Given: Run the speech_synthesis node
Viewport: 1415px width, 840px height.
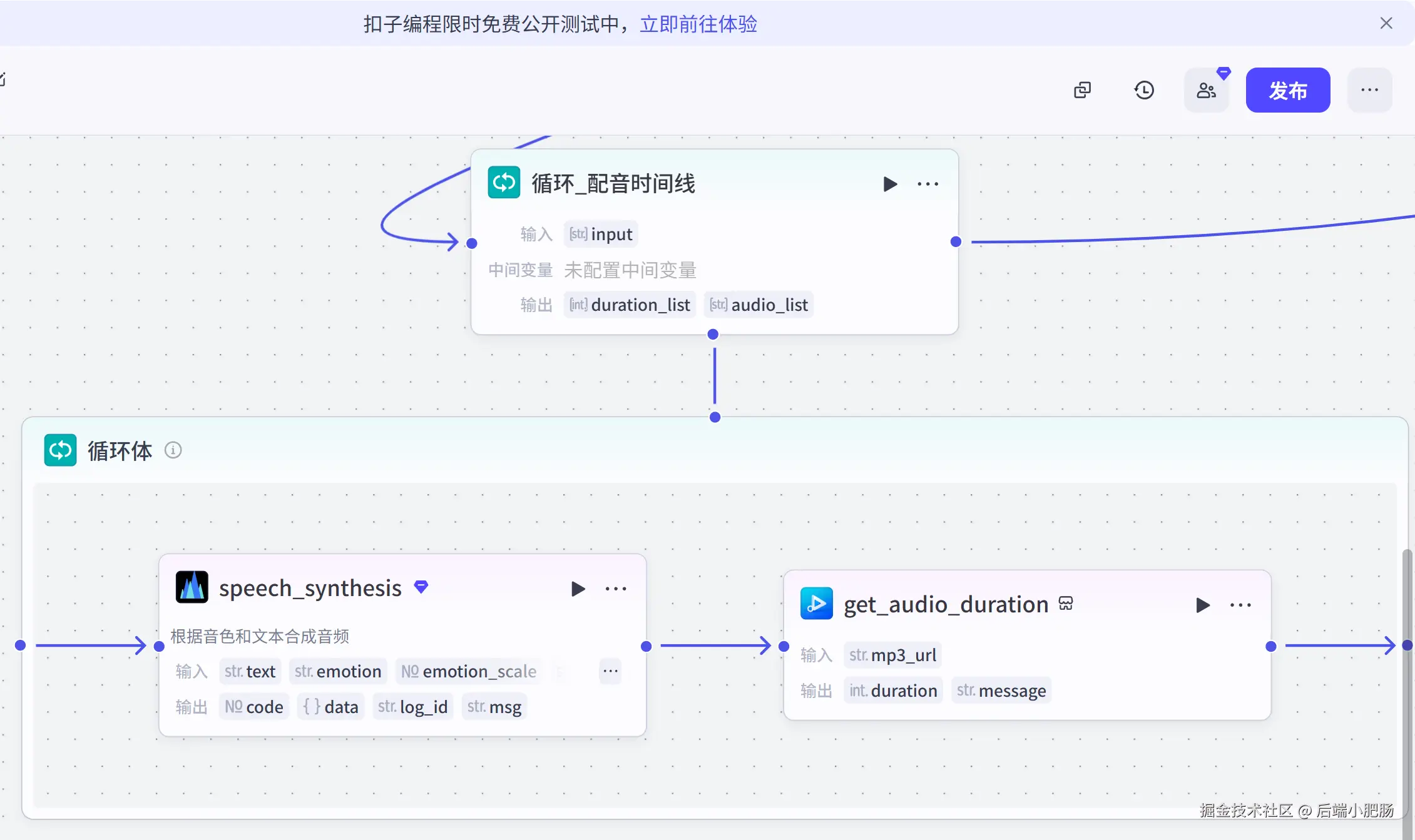Looking at the screenshot, I should coord(578,589).
